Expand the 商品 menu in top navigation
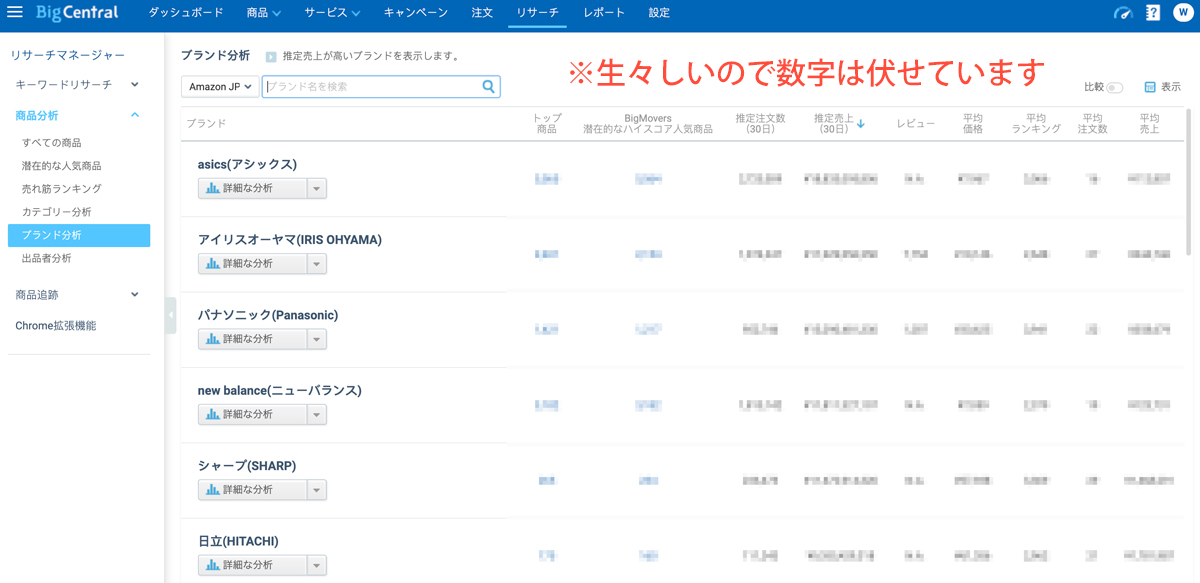Screen dimensions: 1200x583 click(264, 13)
